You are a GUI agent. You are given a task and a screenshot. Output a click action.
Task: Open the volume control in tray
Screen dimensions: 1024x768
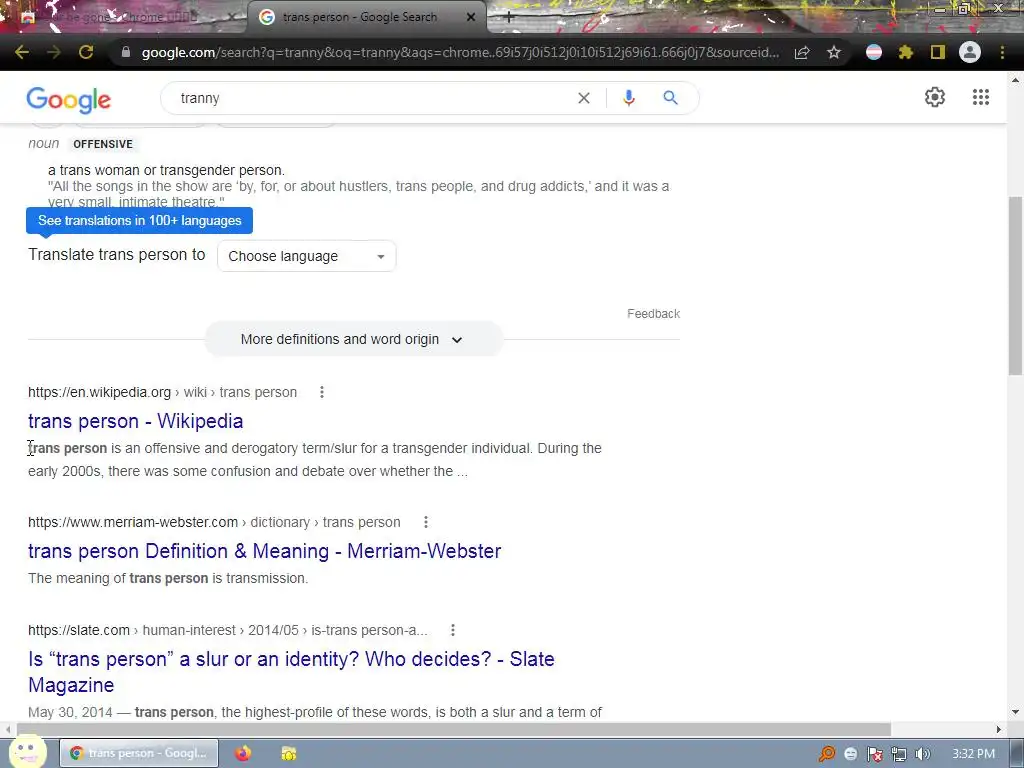[x=922, y=754]
